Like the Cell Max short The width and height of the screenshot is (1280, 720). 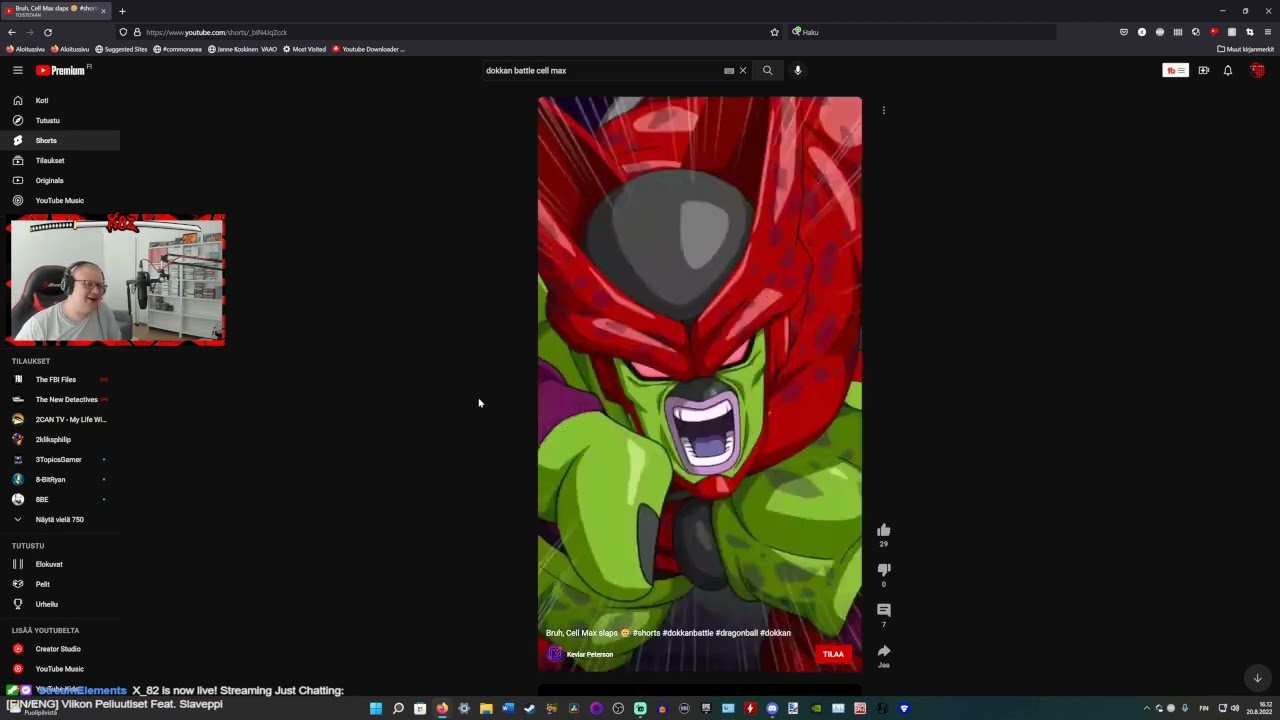[884, 530]
